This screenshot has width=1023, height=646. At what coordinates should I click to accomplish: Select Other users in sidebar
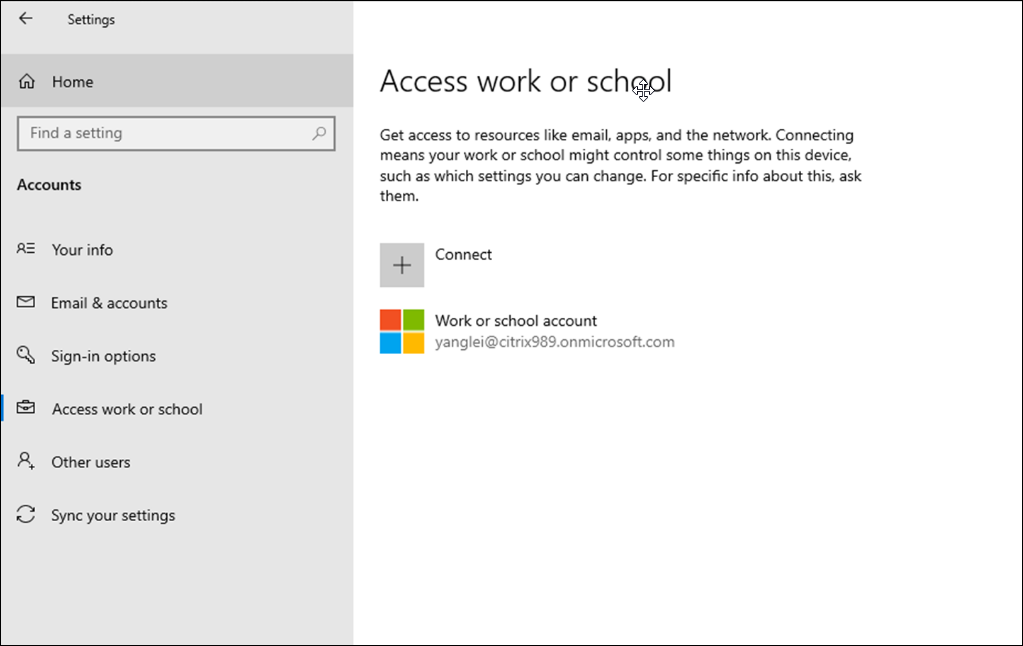pos(91,462)
